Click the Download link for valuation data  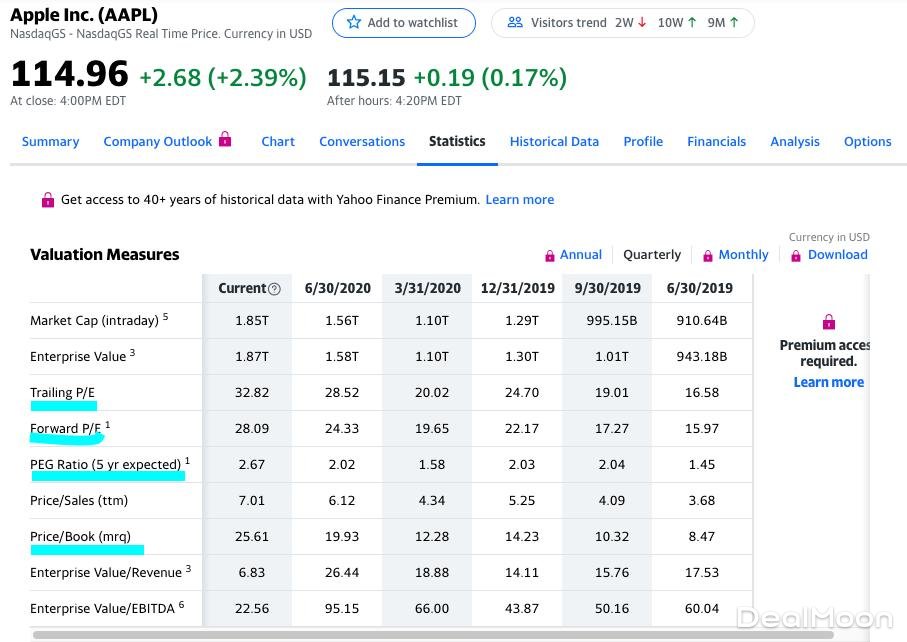(x=837, y=255)
